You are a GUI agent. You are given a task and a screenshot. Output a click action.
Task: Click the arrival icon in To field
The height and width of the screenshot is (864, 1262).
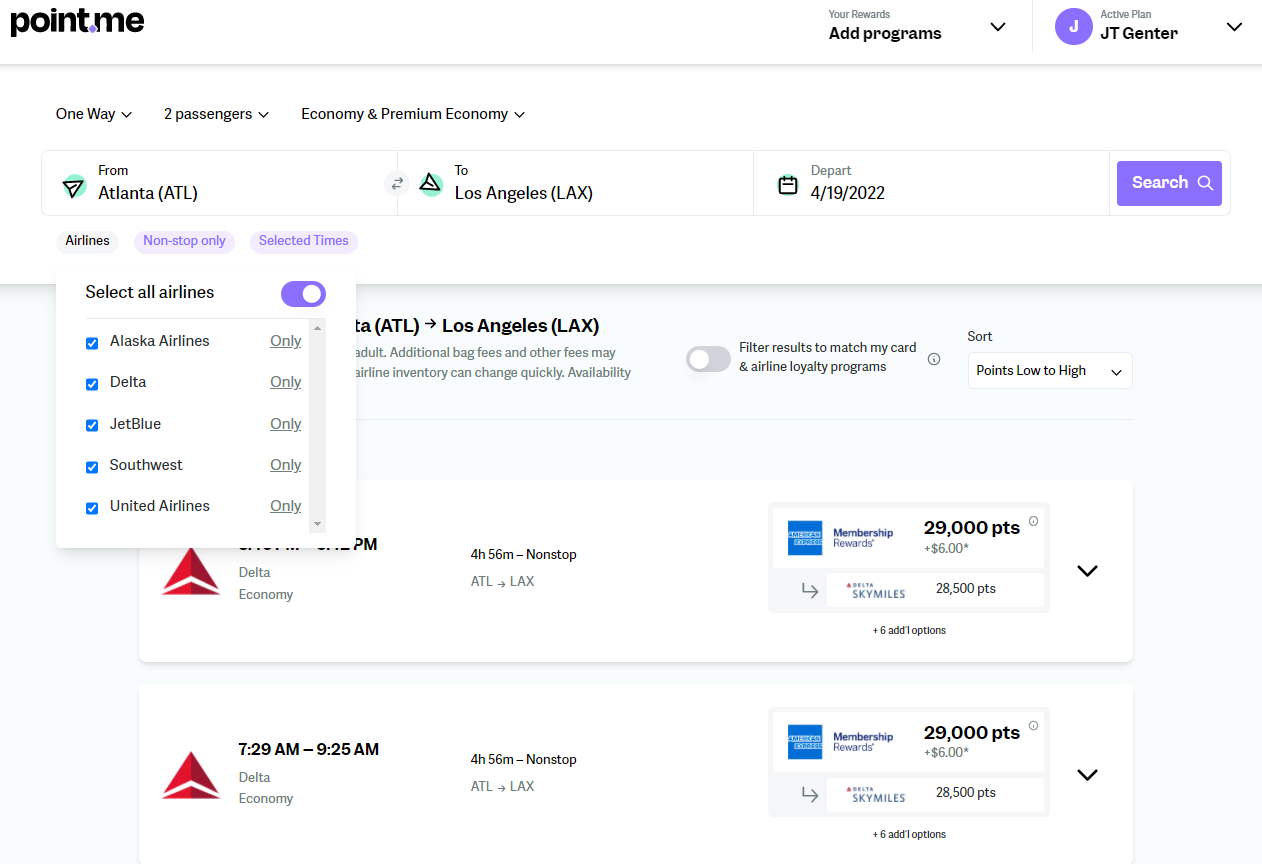(430, 183)
